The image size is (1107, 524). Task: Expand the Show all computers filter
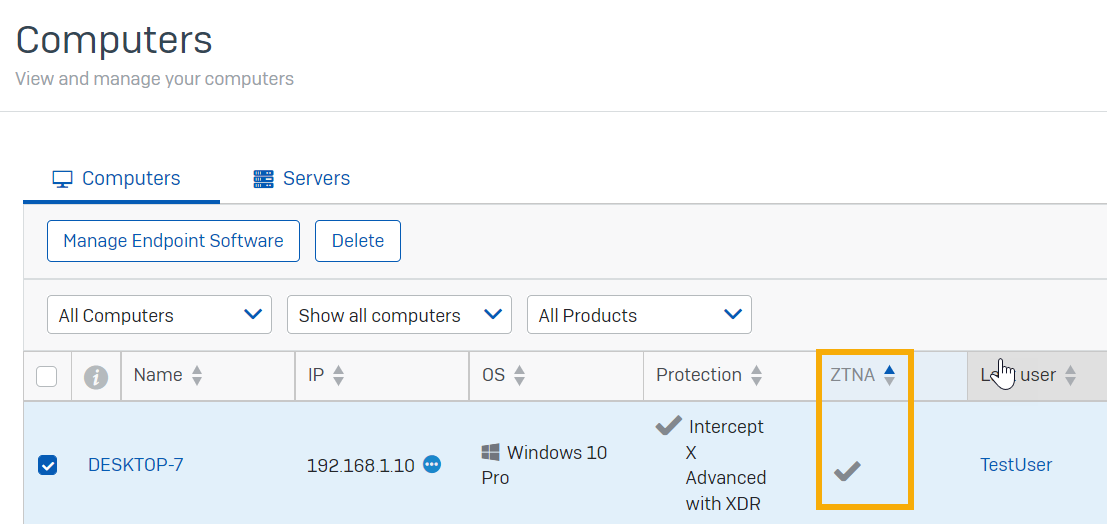click(399, 315)
